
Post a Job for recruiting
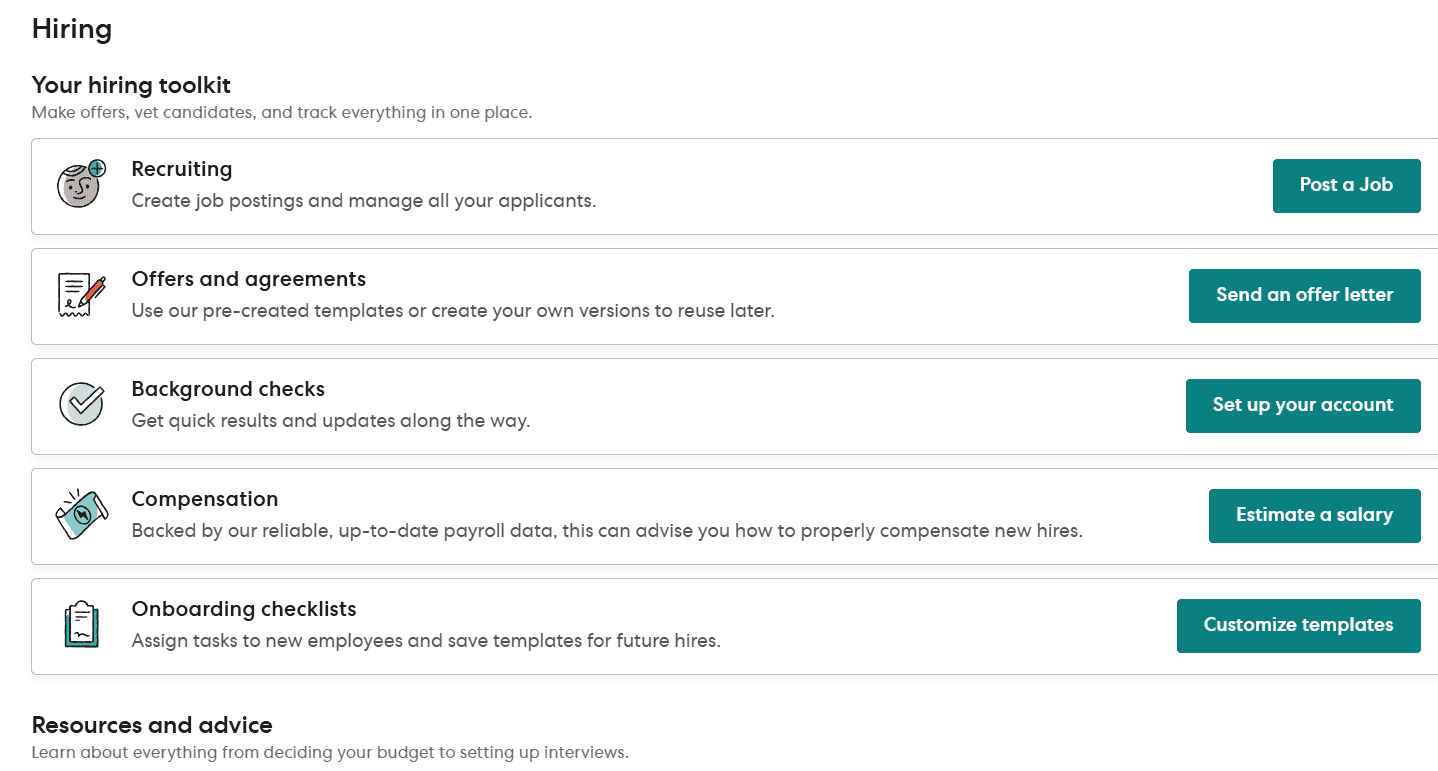pyautogui.click(x=1346, y=185)
